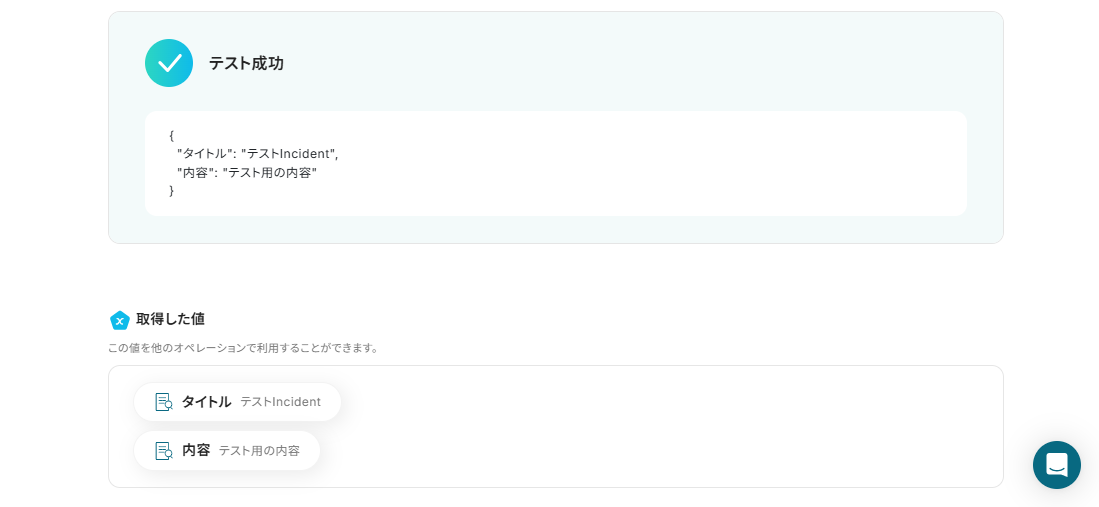Screen dimensions: 1099x507
Task: Select the 内容 value chip
Action: click(x=227, y=451)
